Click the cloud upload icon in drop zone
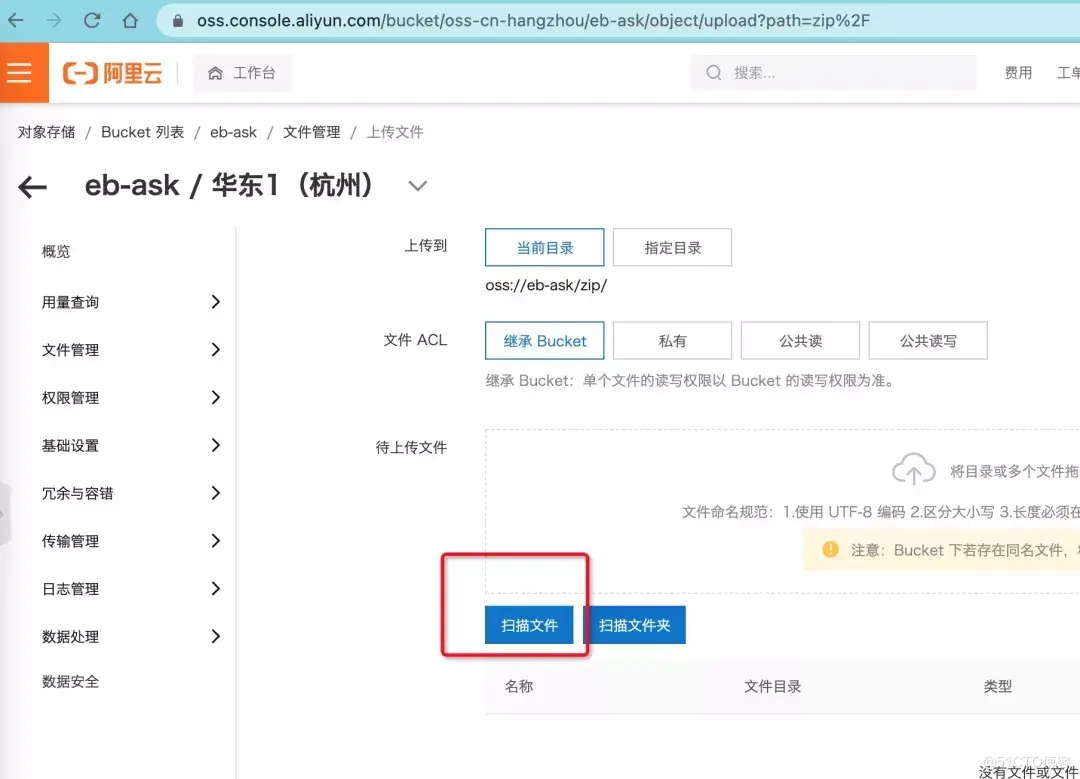 click(913, 470)
